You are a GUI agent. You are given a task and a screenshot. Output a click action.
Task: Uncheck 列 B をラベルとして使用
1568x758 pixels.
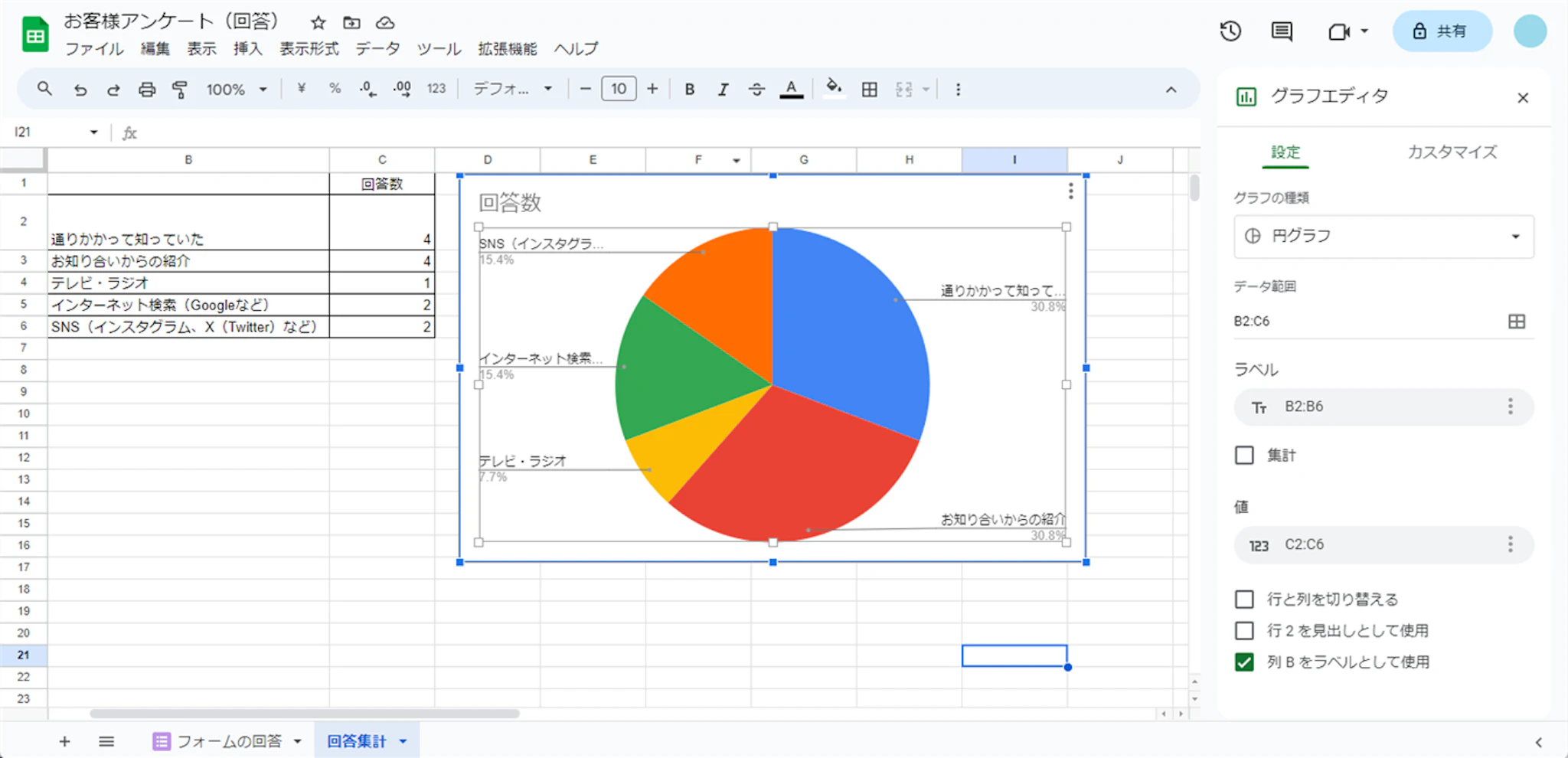[1244, 662]
